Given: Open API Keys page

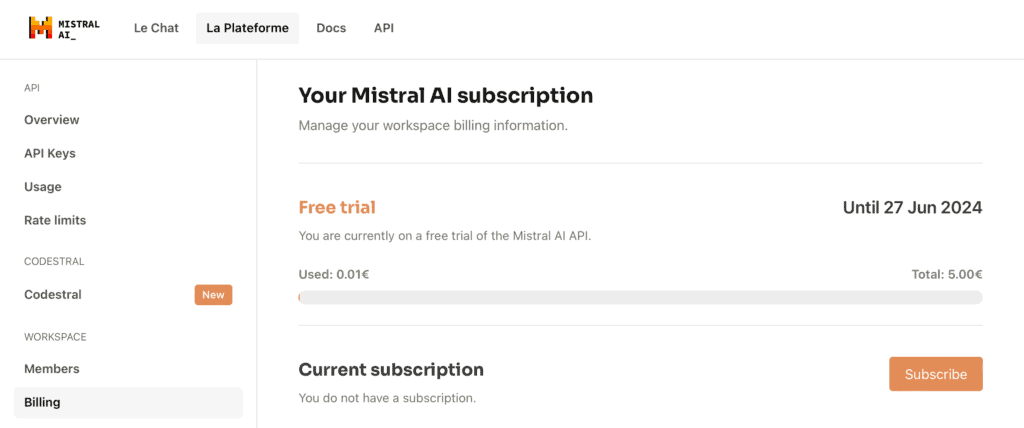Looking at the screenshot, I should click(x=50, y=153).
